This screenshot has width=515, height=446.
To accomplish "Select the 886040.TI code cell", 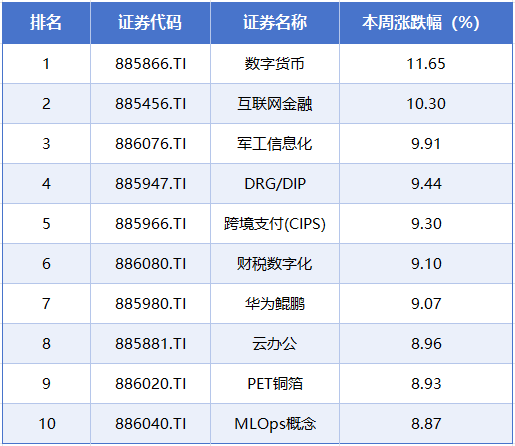I will pos(150,424).
